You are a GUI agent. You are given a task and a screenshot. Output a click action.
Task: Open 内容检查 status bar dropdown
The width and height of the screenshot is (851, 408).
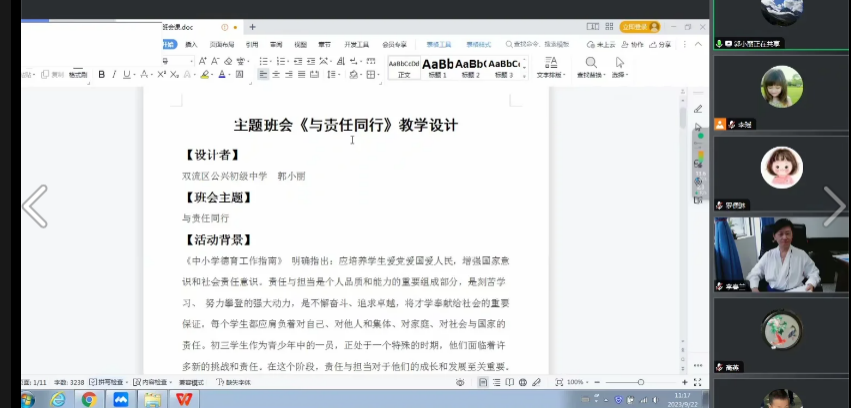tap(153, 382)
